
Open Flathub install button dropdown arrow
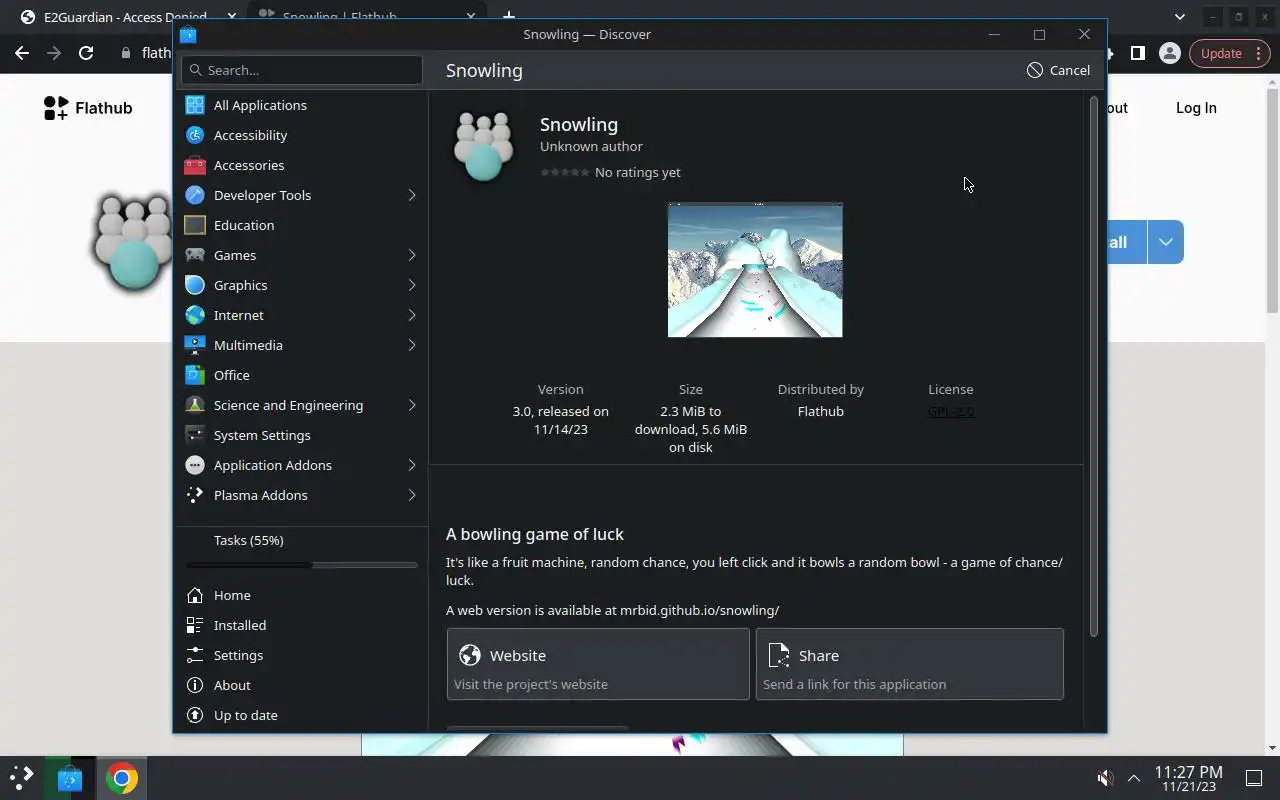[x=1165, y=242]
